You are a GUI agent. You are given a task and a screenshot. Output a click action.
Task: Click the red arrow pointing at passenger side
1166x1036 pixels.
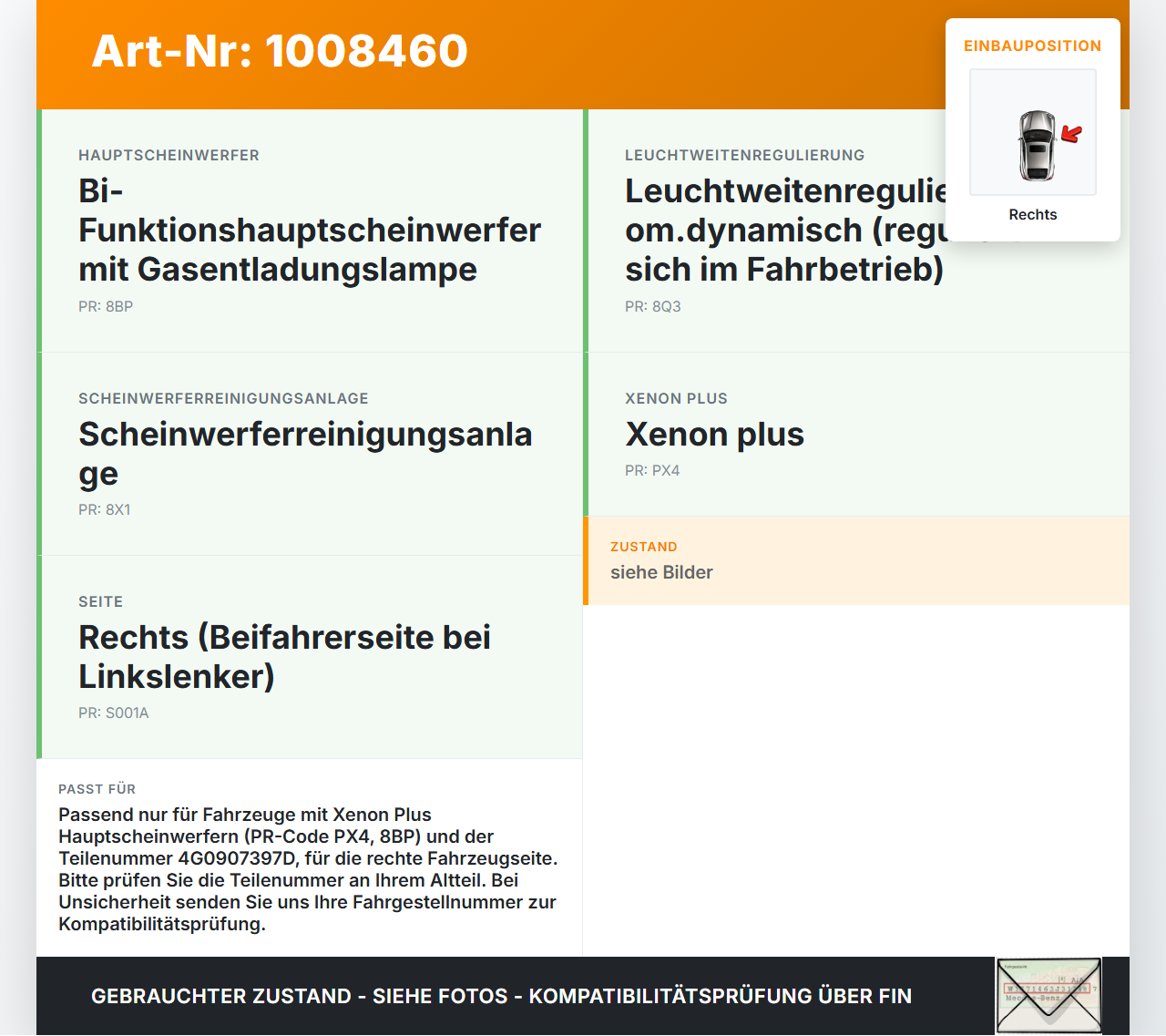tap(1070, 133)
